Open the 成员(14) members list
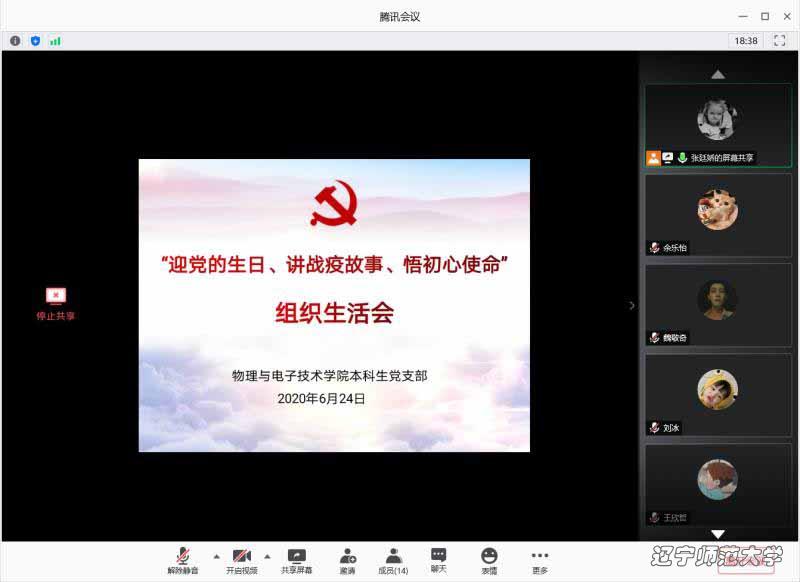The height and width of the screenshot is (582, 800). click(393, 559)
